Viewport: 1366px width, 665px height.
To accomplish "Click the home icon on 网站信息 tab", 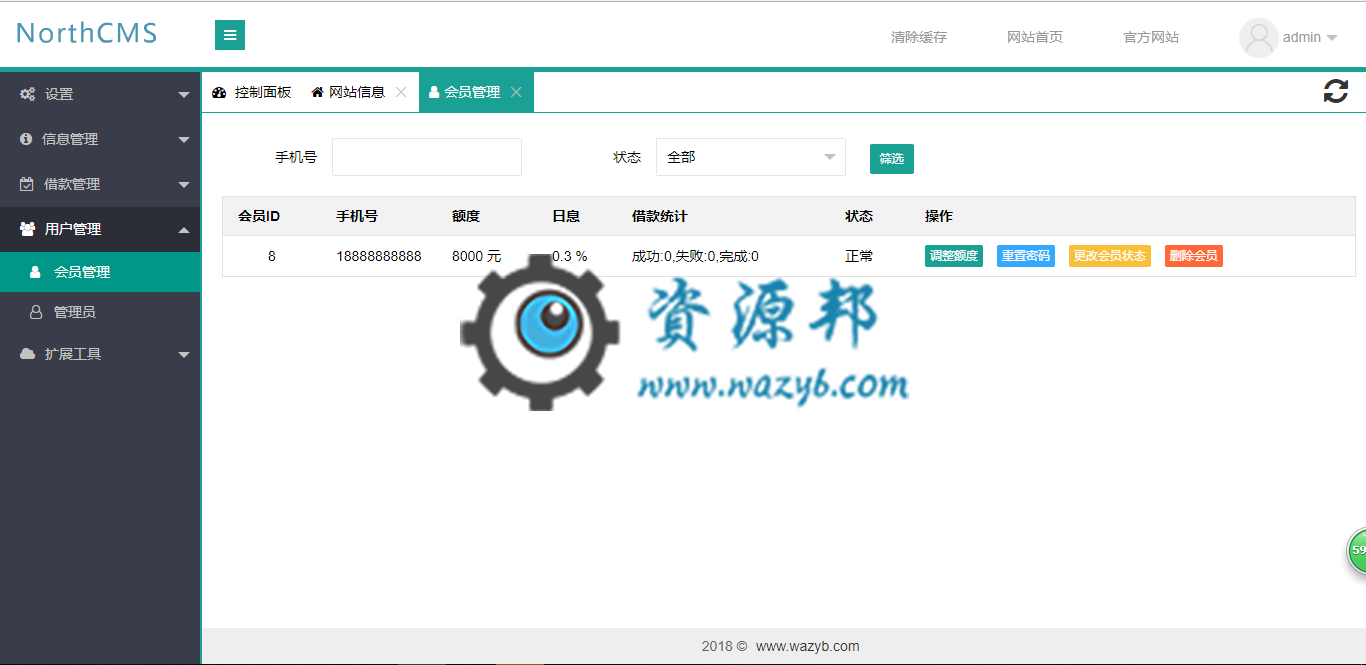I will 317,92.
